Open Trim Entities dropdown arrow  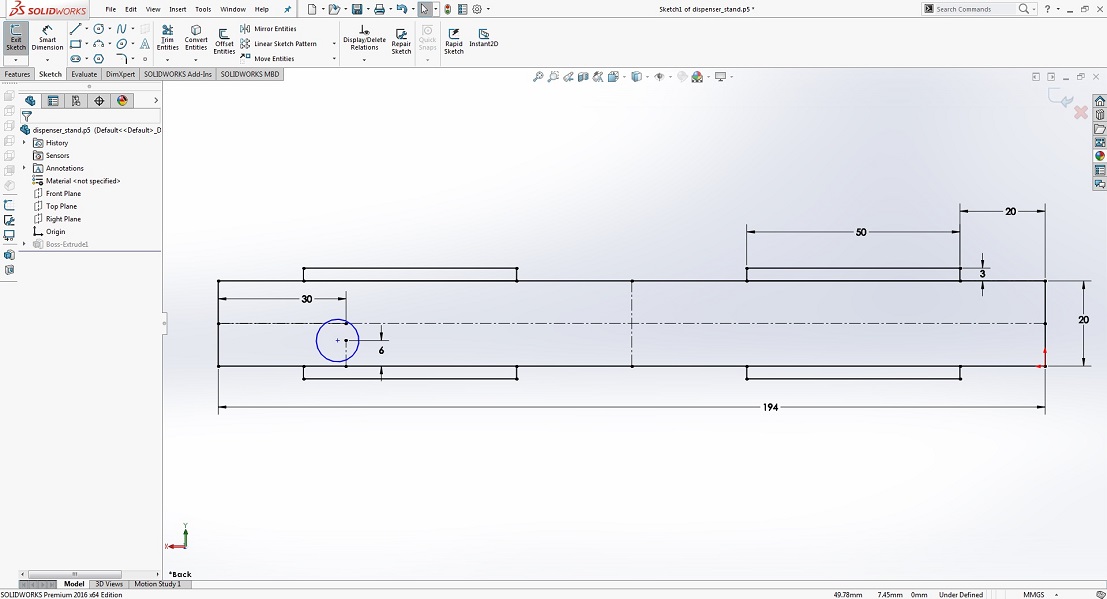tap(167, 59)
